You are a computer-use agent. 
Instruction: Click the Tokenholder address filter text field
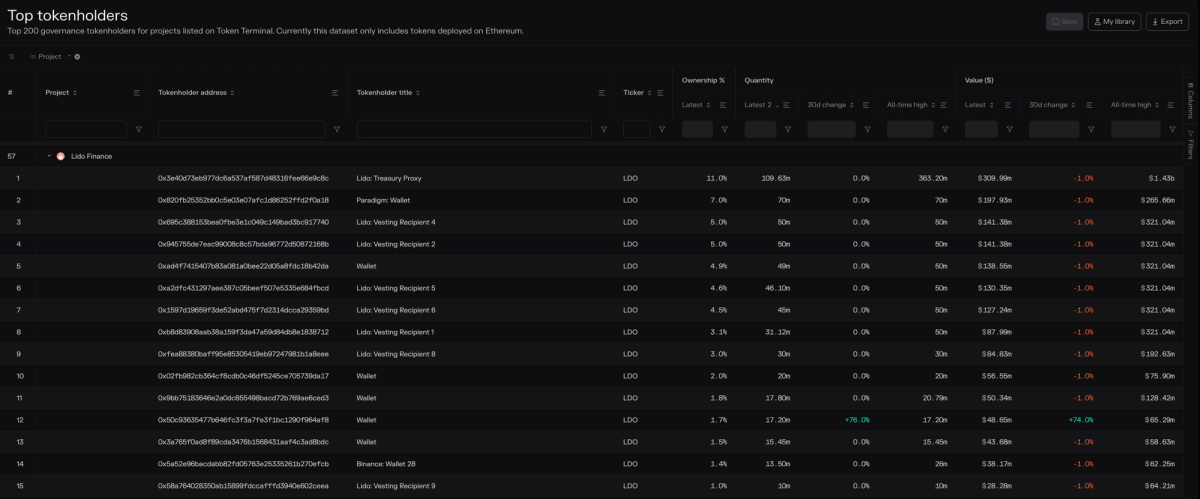[x=241, y=129]
